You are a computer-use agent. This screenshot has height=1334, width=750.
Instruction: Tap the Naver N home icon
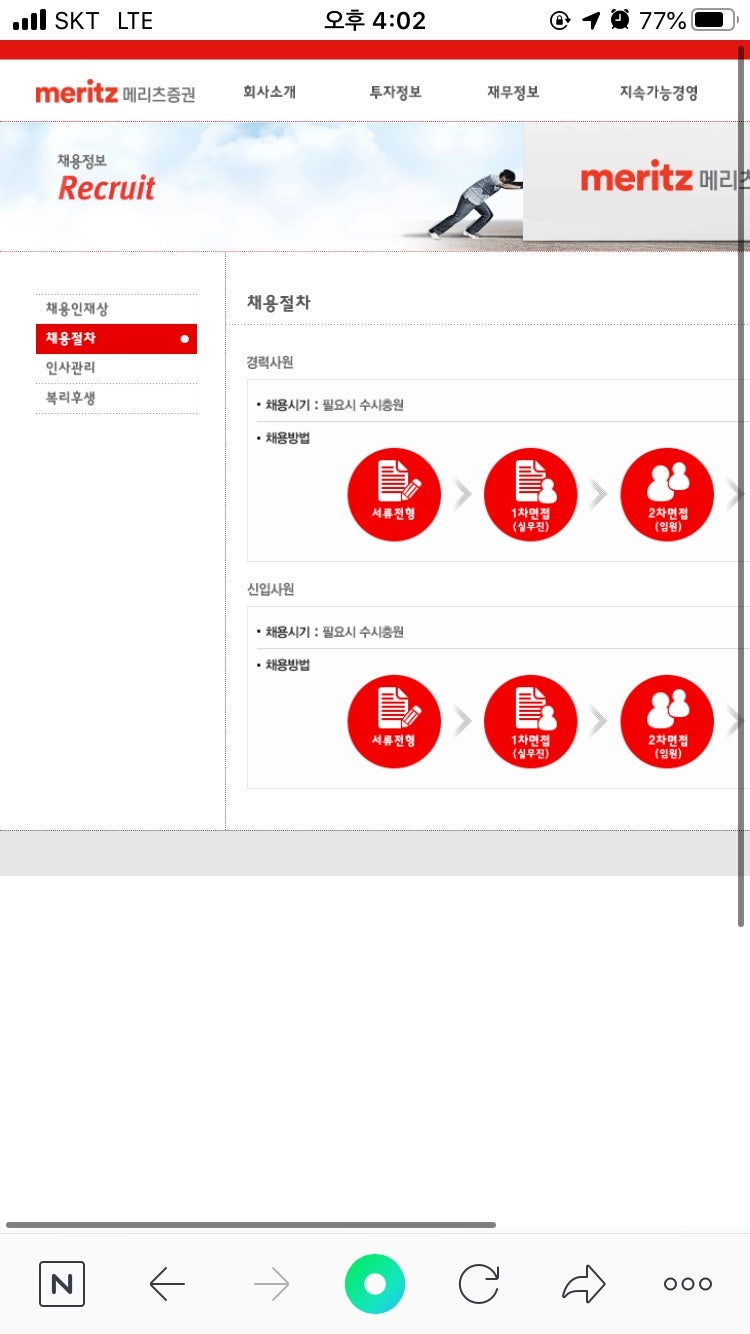coord(62,1283)
